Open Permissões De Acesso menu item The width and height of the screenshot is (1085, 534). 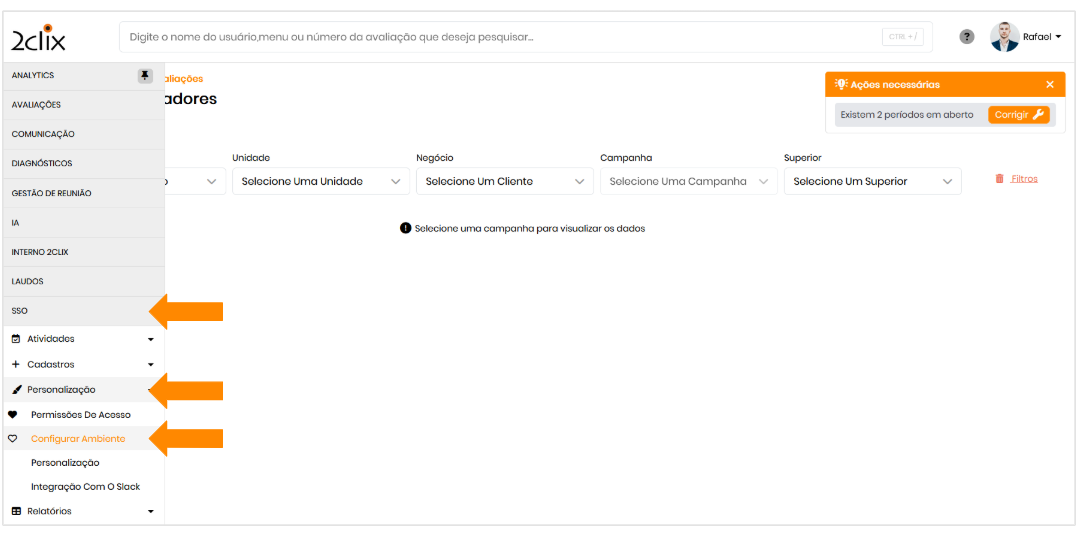(80, 414)
